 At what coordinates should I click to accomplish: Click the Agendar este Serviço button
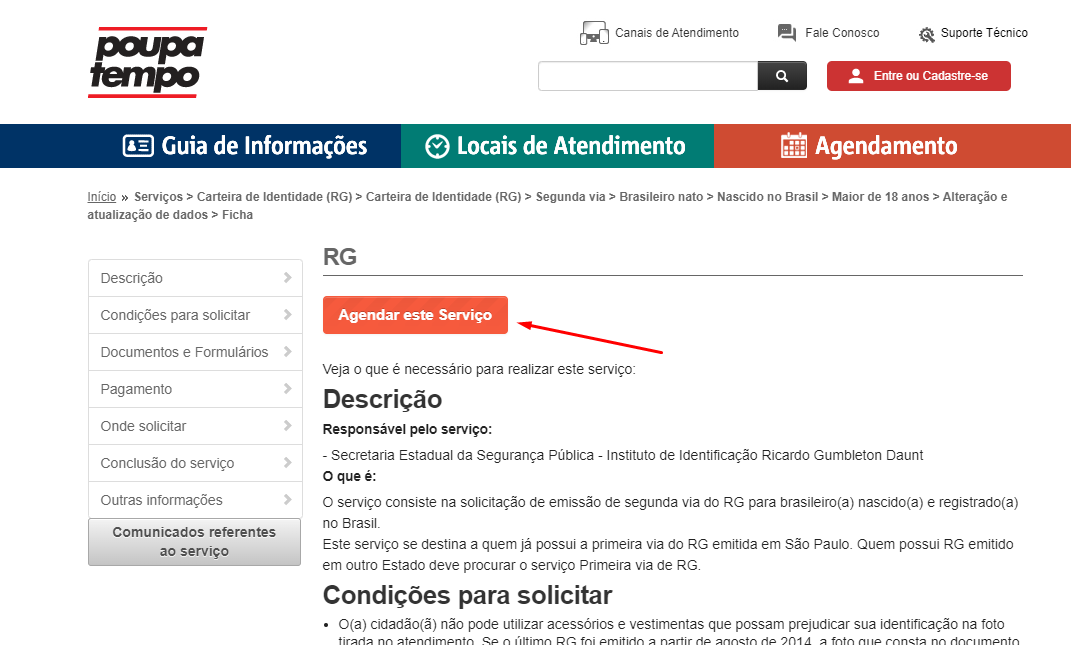(x=415, y=315)
